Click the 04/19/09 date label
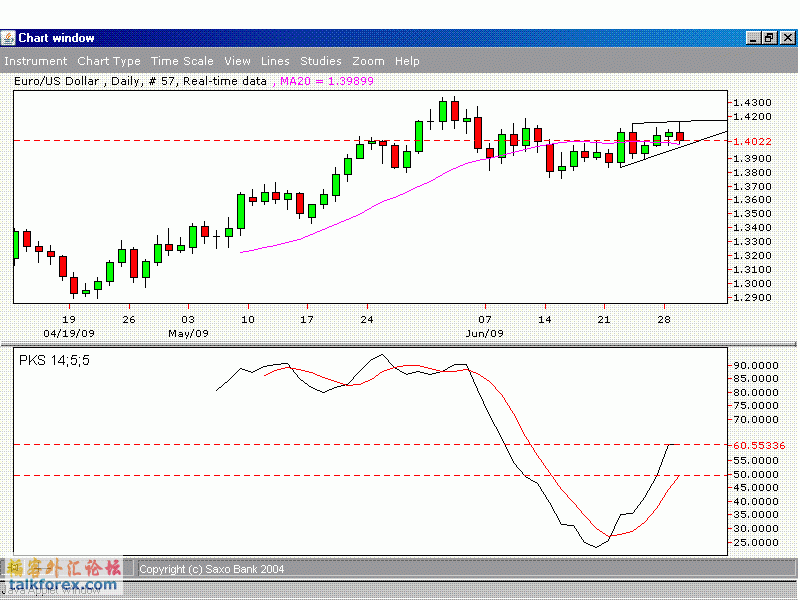Screen dimensions: 800x600 69,334
